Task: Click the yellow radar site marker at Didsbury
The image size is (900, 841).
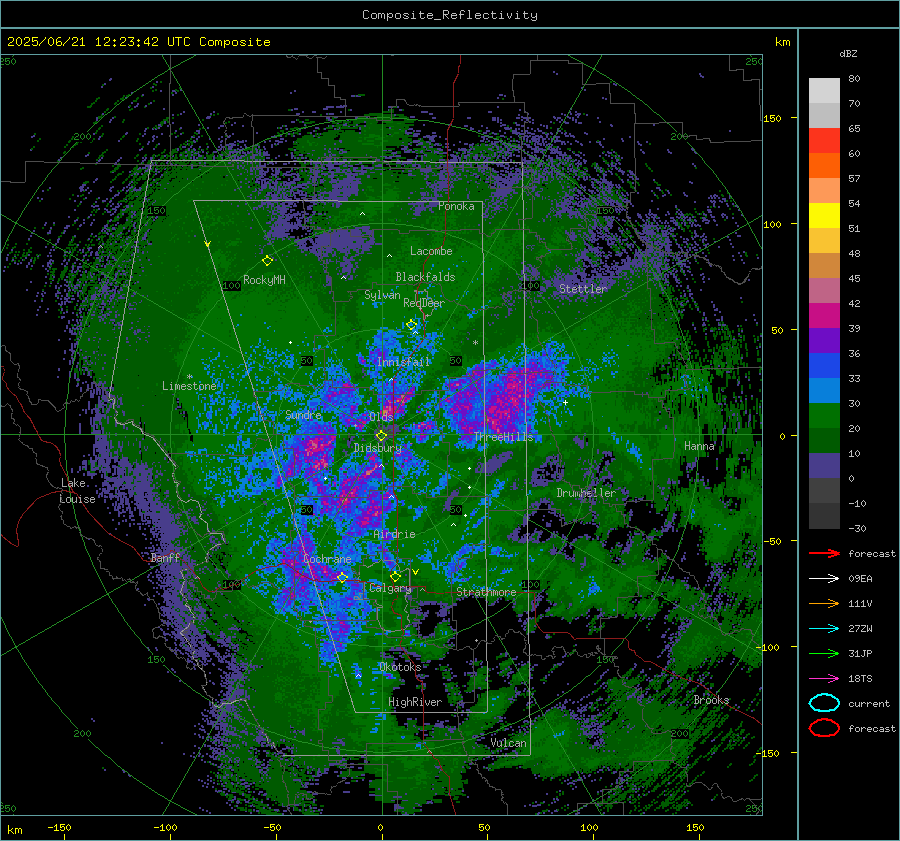Action: pos(381,436)
